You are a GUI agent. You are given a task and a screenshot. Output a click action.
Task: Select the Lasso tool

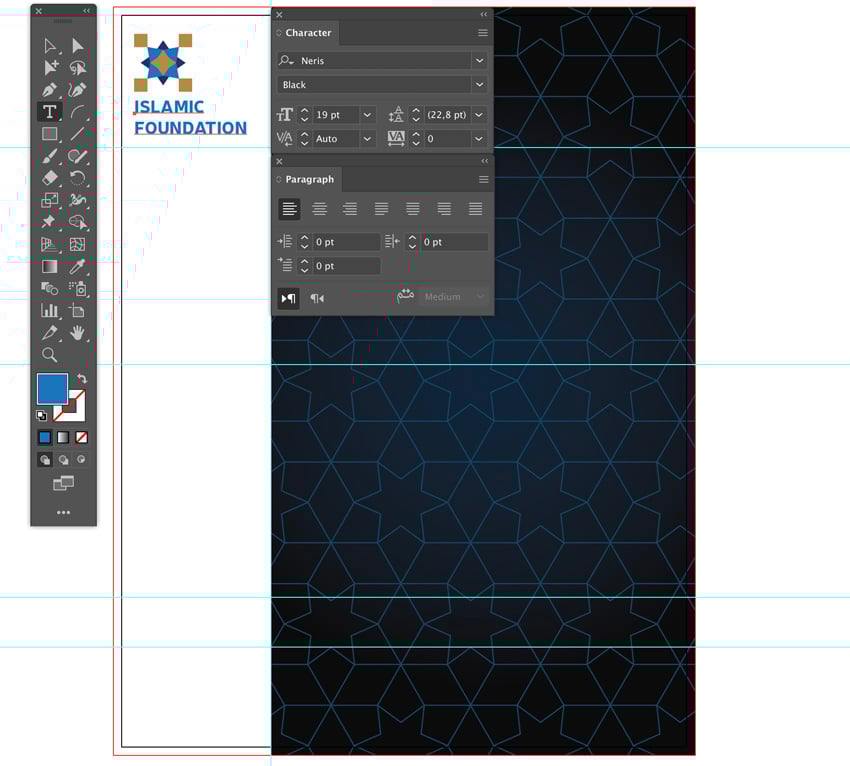tap(78, 67)
